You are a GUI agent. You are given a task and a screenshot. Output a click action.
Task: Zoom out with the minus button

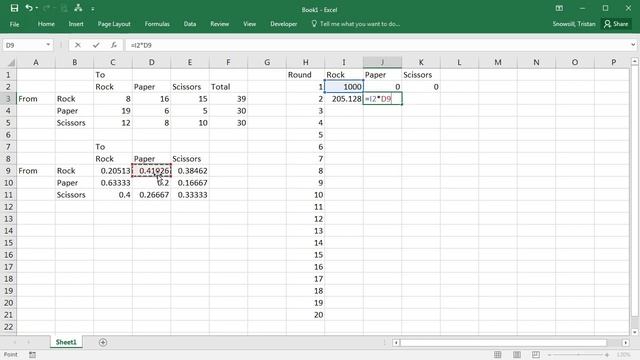[x=549, y=355]
